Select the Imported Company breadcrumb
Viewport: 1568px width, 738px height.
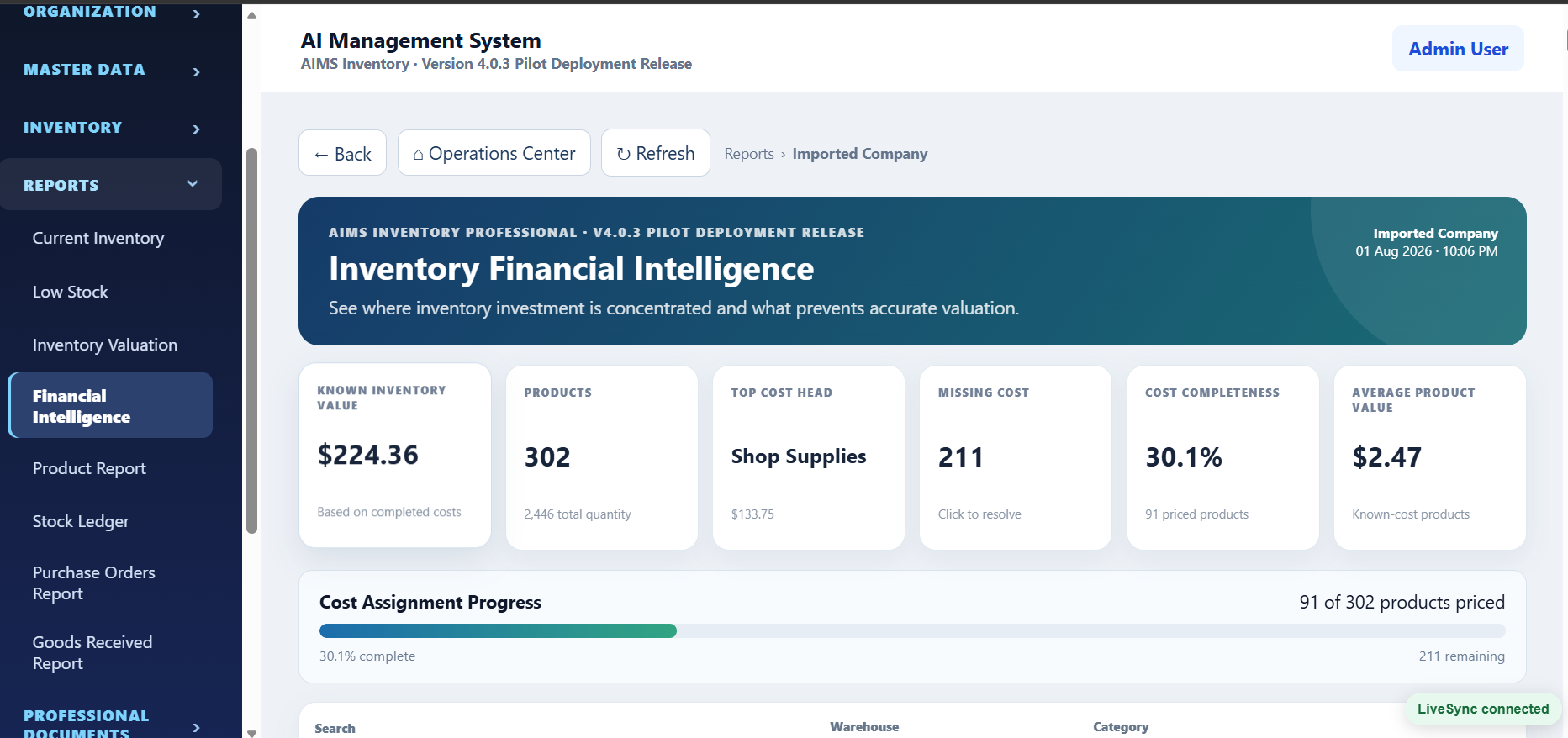[860, 154]
